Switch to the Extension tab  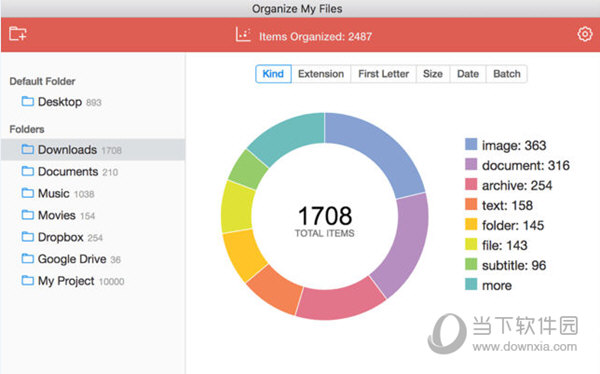click(321, 74)
